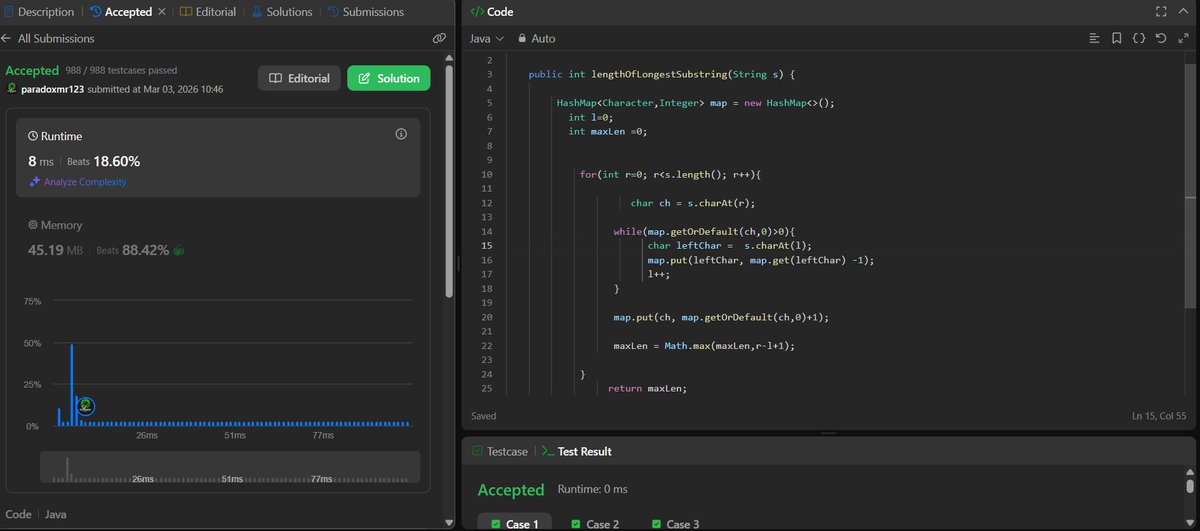This screenshot has height=531, width=1200.
Task: Click the code brackets icon in the Code header
Action: pyautogui.click(x=475, y=12)
